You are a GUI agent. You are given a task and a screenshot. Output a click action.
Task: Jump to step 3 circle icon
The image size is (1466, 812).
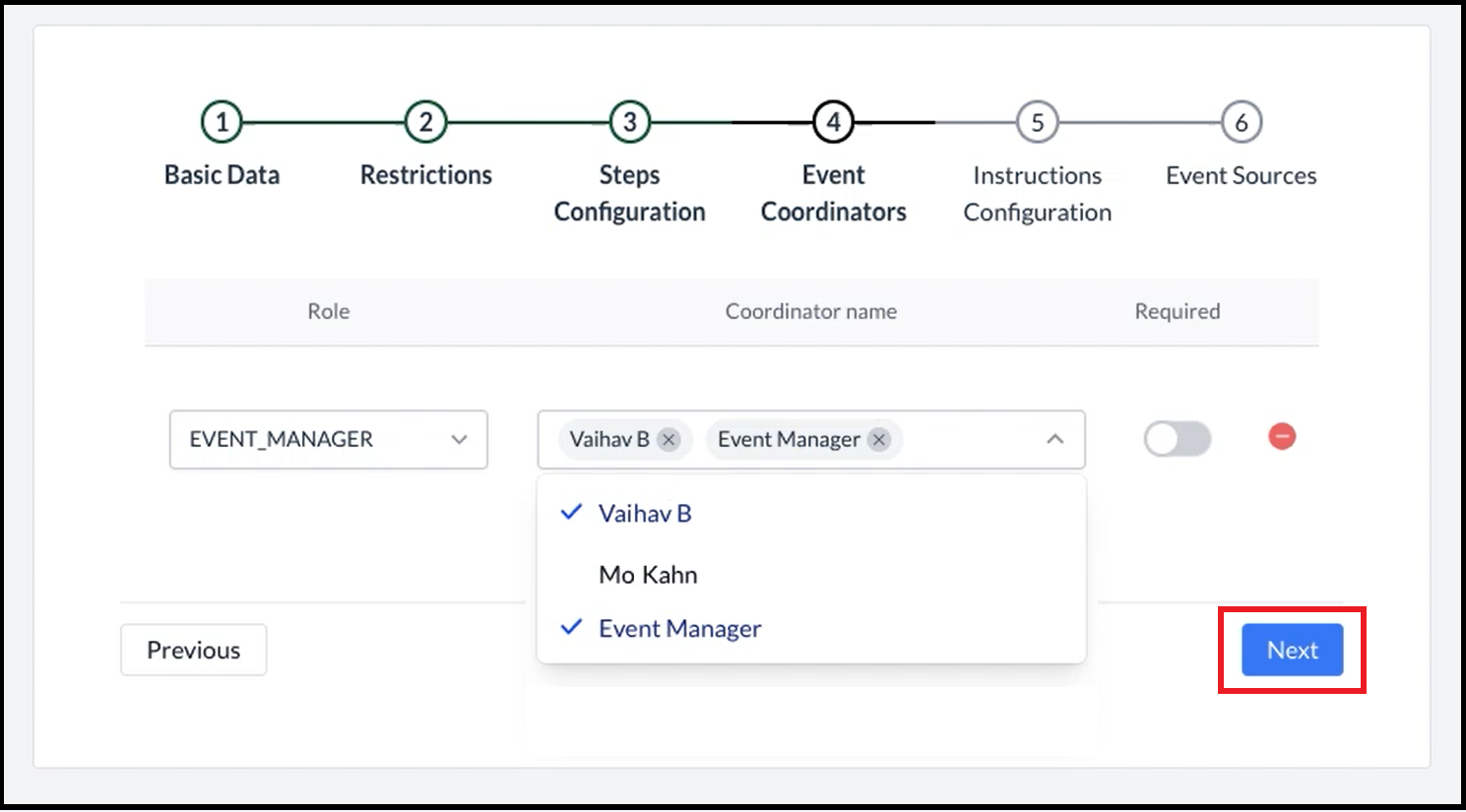[x=629, y=122]
